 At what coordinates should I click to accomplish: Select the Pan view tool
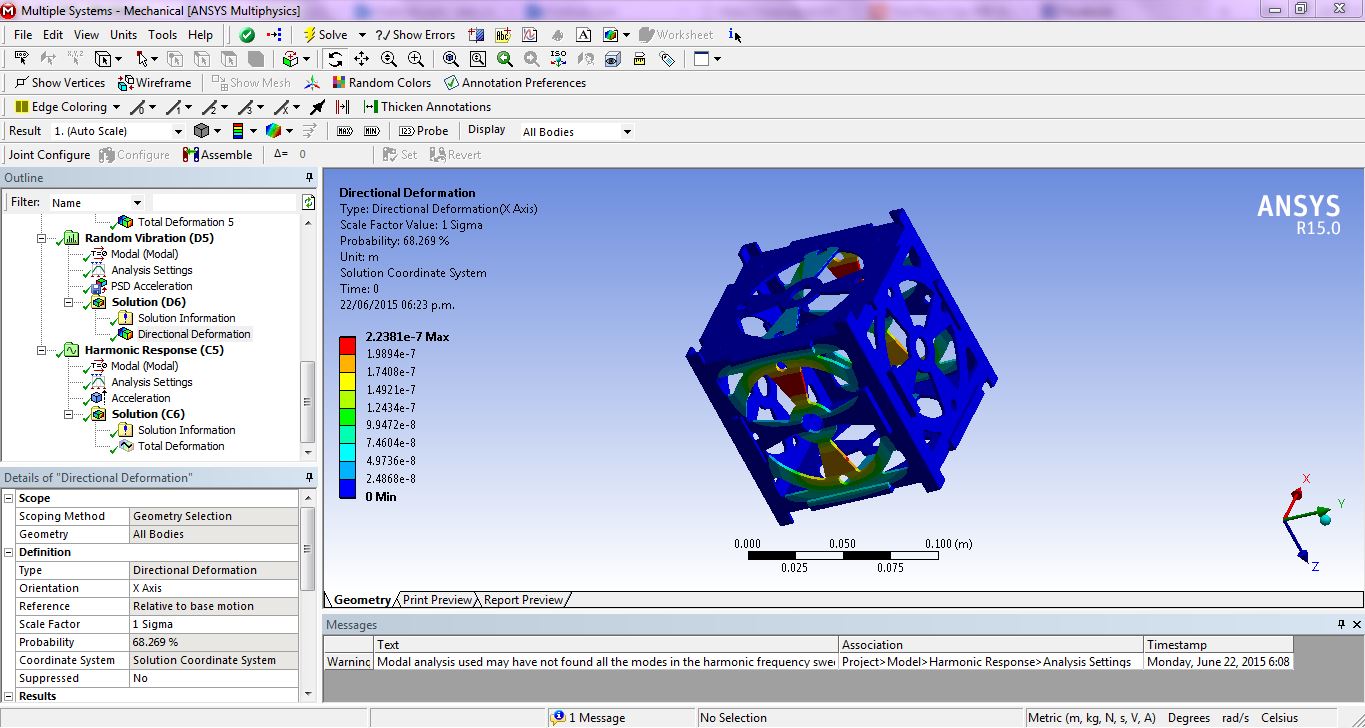pos(361,59)
